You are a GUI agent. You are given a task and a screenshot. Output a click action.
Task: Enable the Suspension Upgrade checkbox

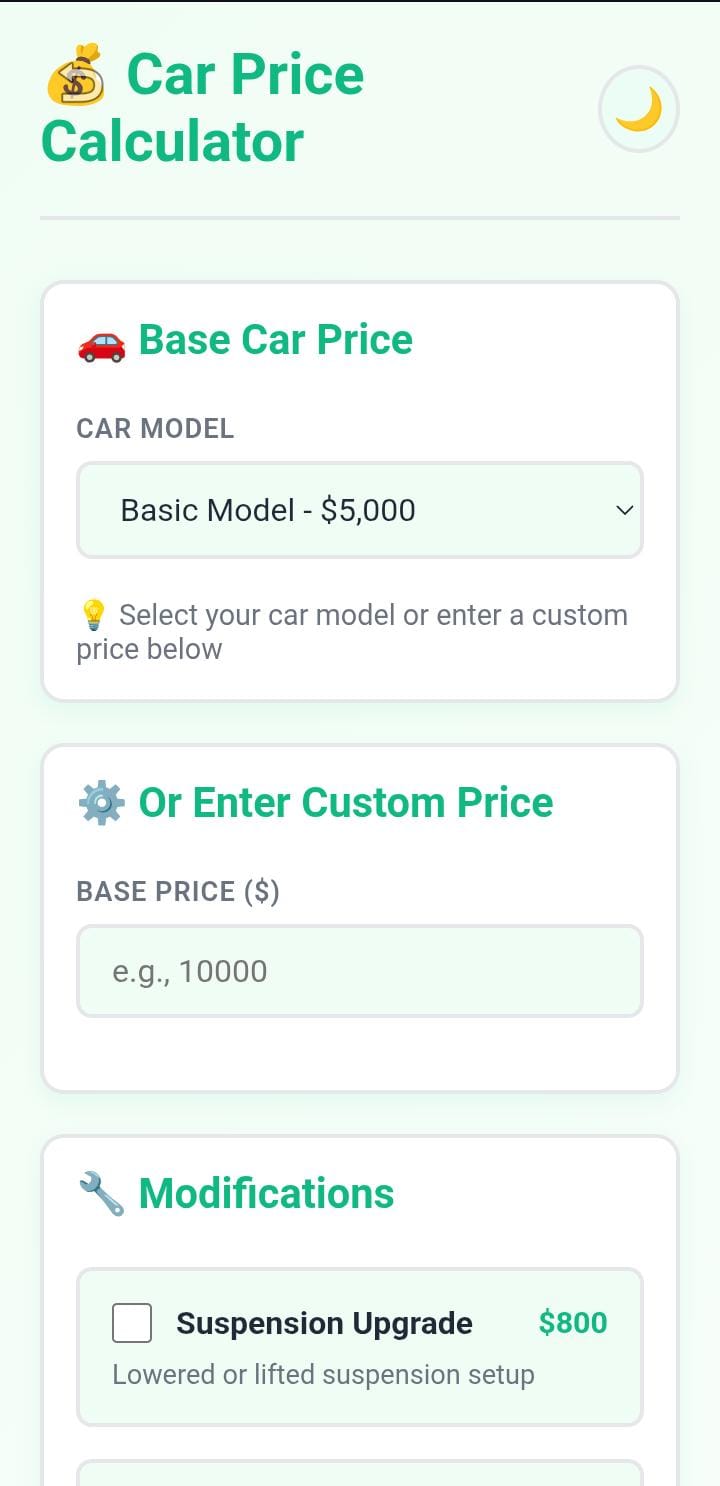pos(132,1323)
